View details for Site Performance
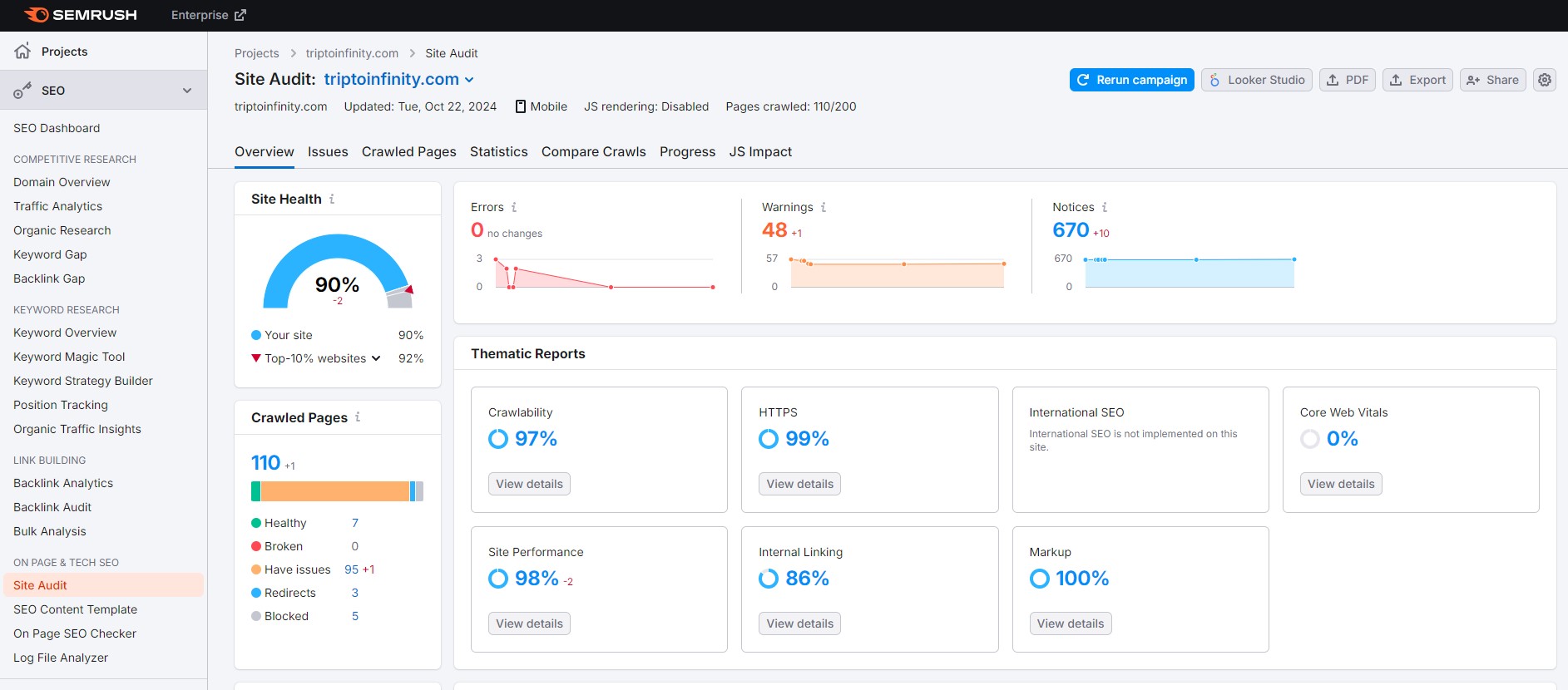 pyautogui.click(x=529, y=623)
